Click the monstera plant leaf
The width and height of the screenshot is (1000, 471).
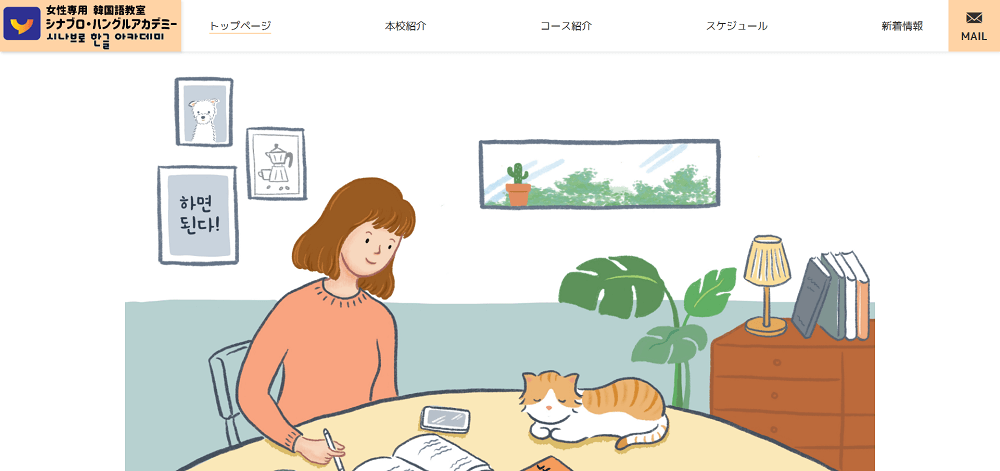coord(611,286)
